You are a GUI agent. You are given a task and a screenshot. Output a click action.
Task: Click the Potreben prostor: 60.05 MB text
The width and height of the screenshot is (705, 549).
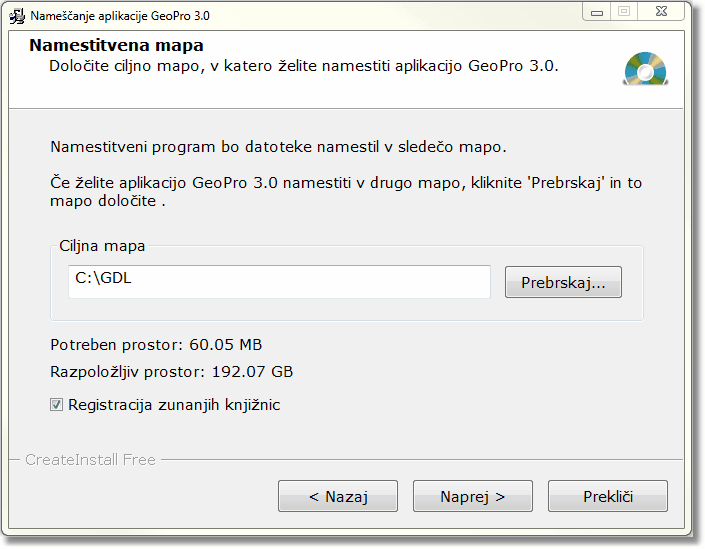tap(156, 345)
